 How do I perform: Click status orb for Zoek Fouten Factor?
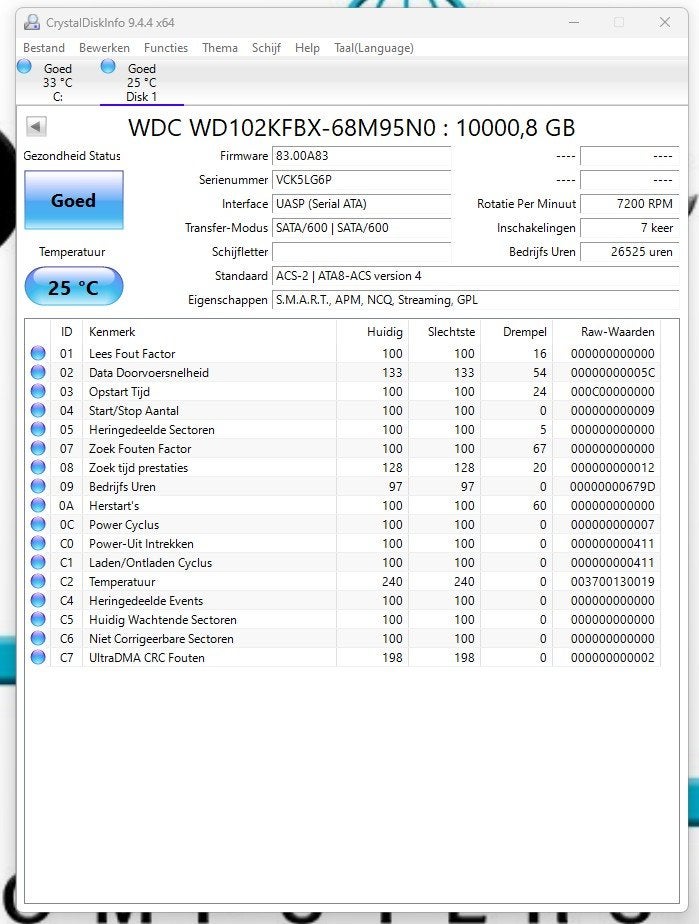[x=38, y=448]
